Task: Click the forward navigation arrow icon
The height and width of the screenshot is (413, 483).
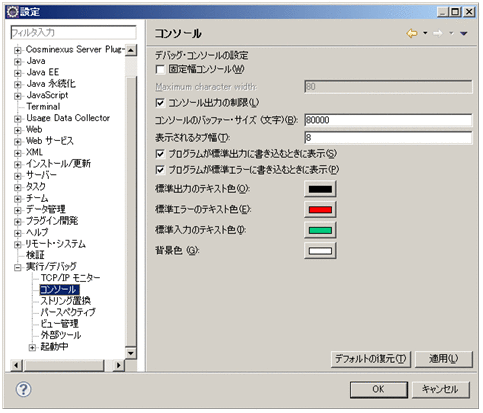Action: tap(438, 33)
